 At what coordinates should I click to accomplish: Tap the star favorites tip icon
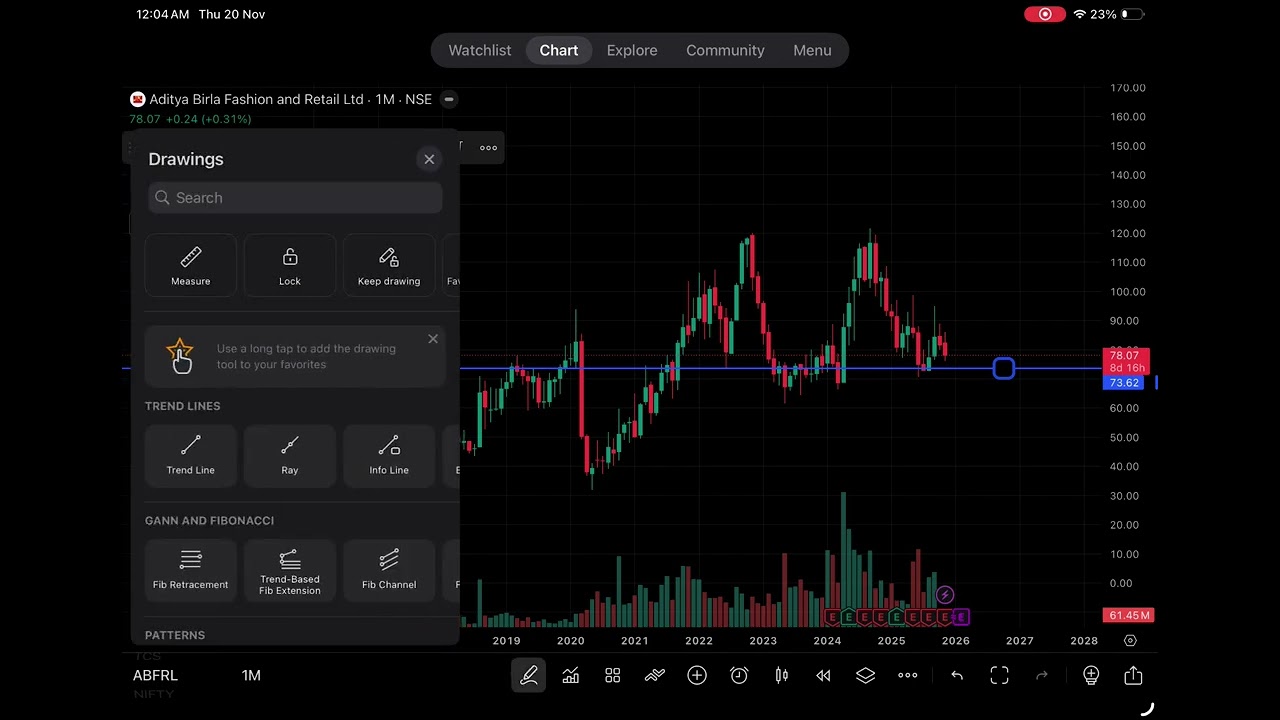pyautogui.click(x=181, y=356)
